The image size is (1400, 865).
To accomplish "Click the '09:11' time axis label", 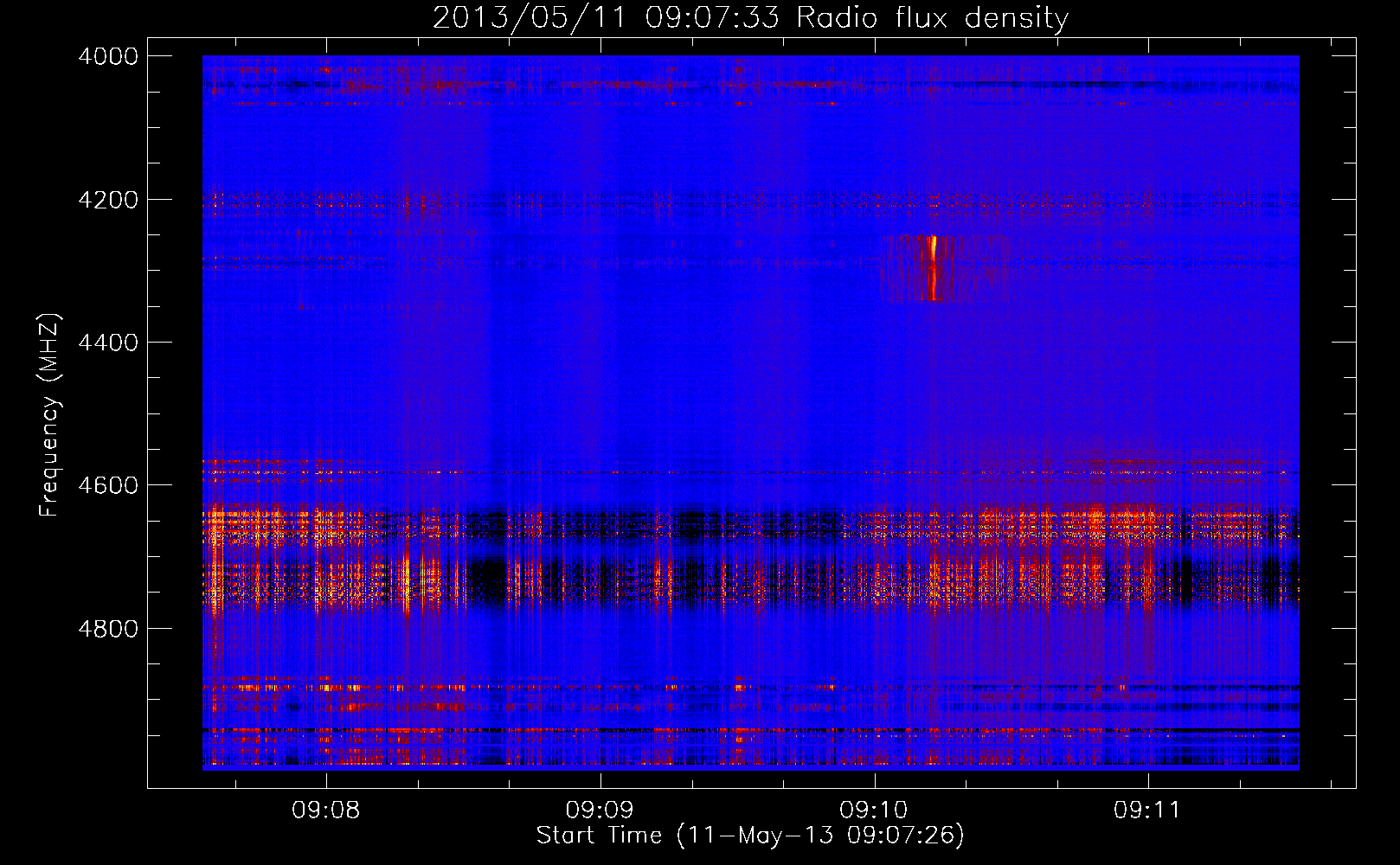I will pyautogui.click(x=1147, y=811).
